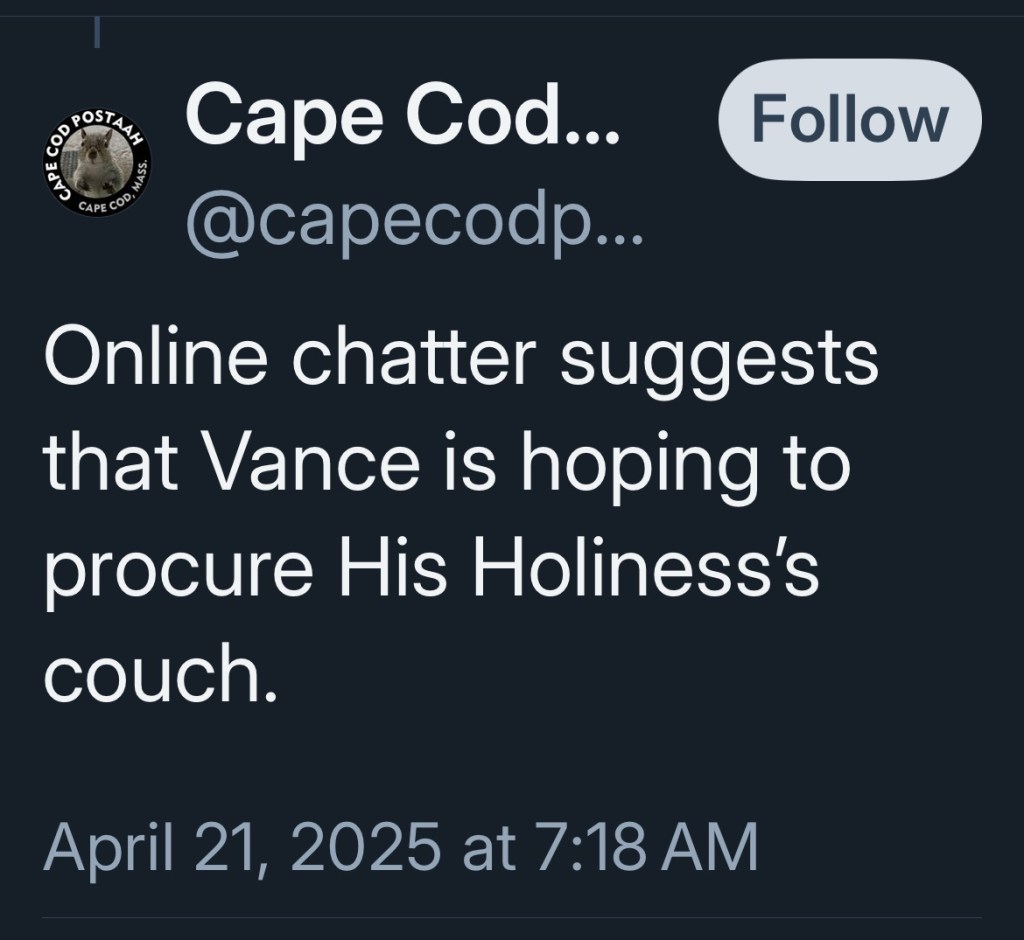Click the word "suggests" in the tweet
Image resolution: width=1024 pixels, height=940 pixels.
click(718, 362)
